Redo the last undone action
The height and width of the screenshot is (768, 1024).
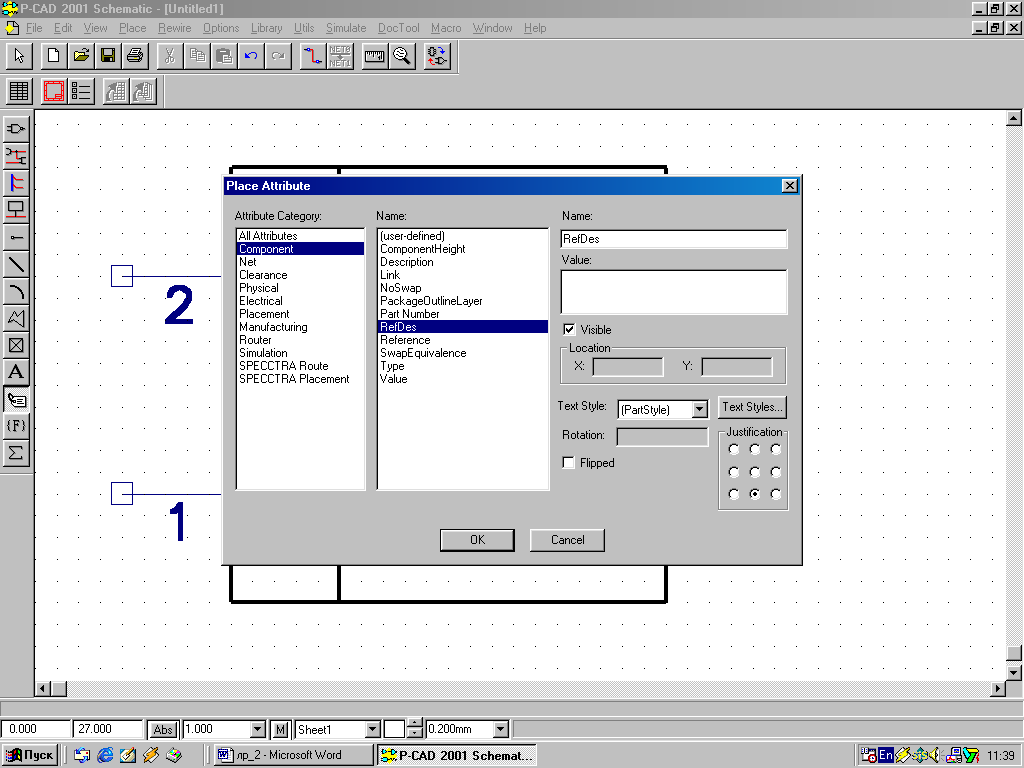(x=278, y=56)
